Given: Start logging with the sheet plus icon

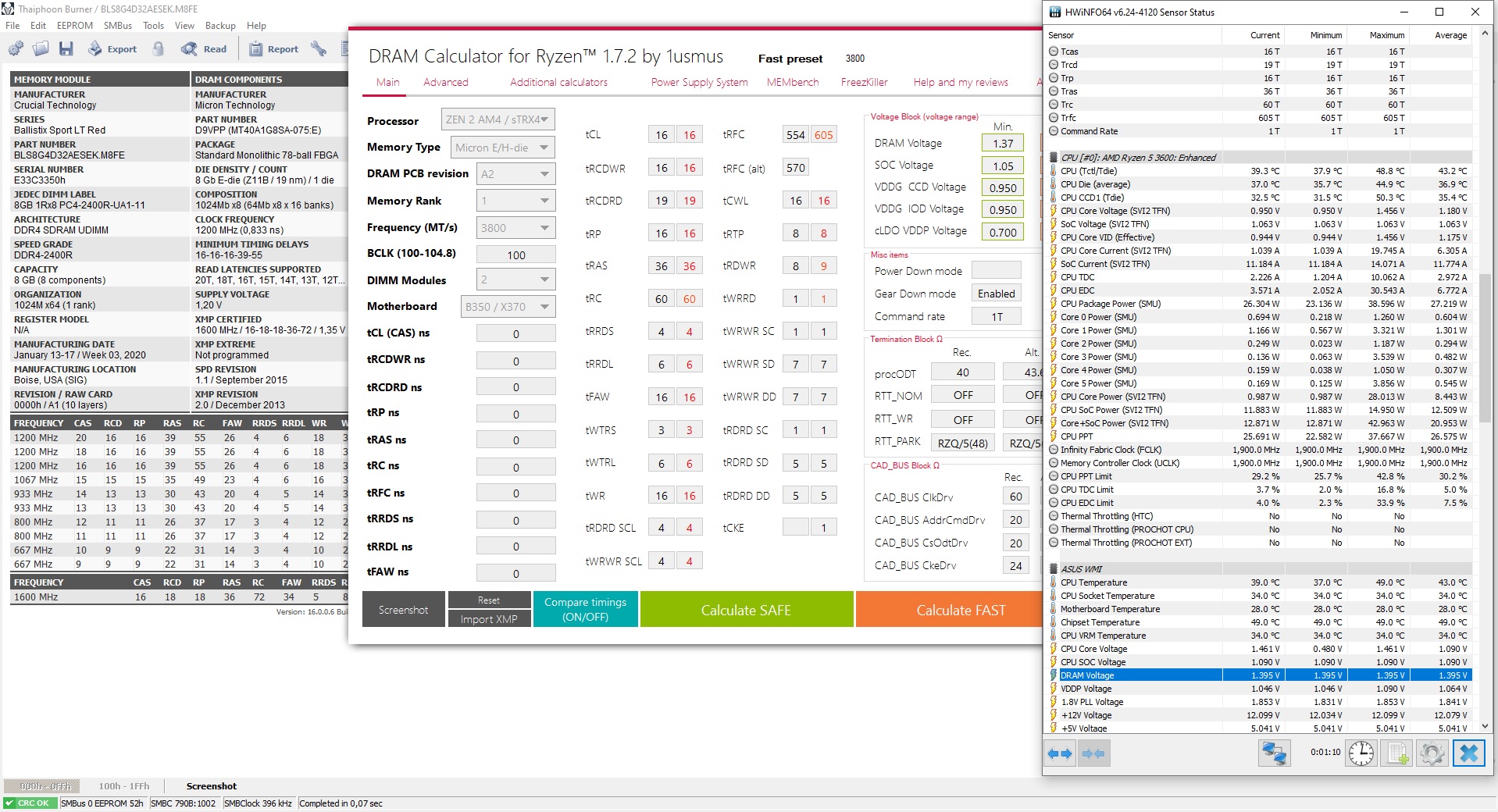Looking at the screenshot, I should tap(1396, 753).
